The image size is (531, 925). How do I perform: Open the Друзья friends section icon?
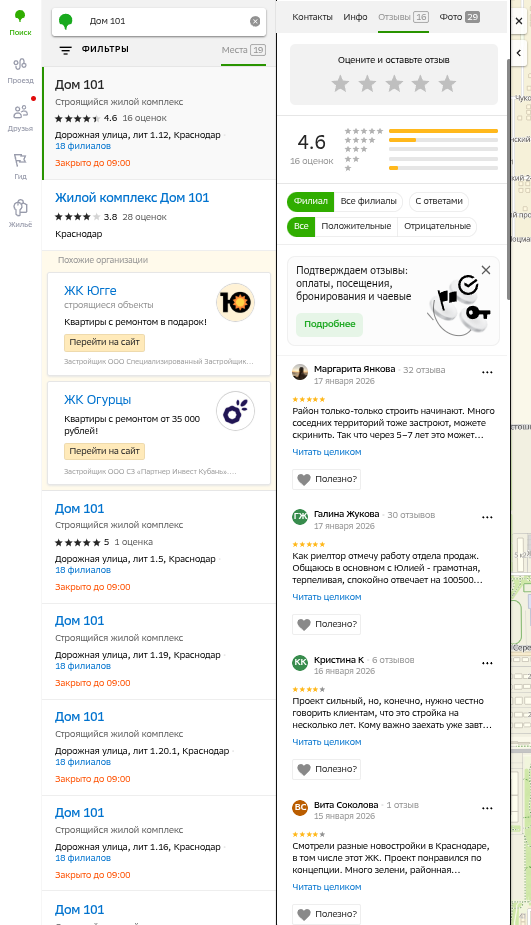coord(20,111)
